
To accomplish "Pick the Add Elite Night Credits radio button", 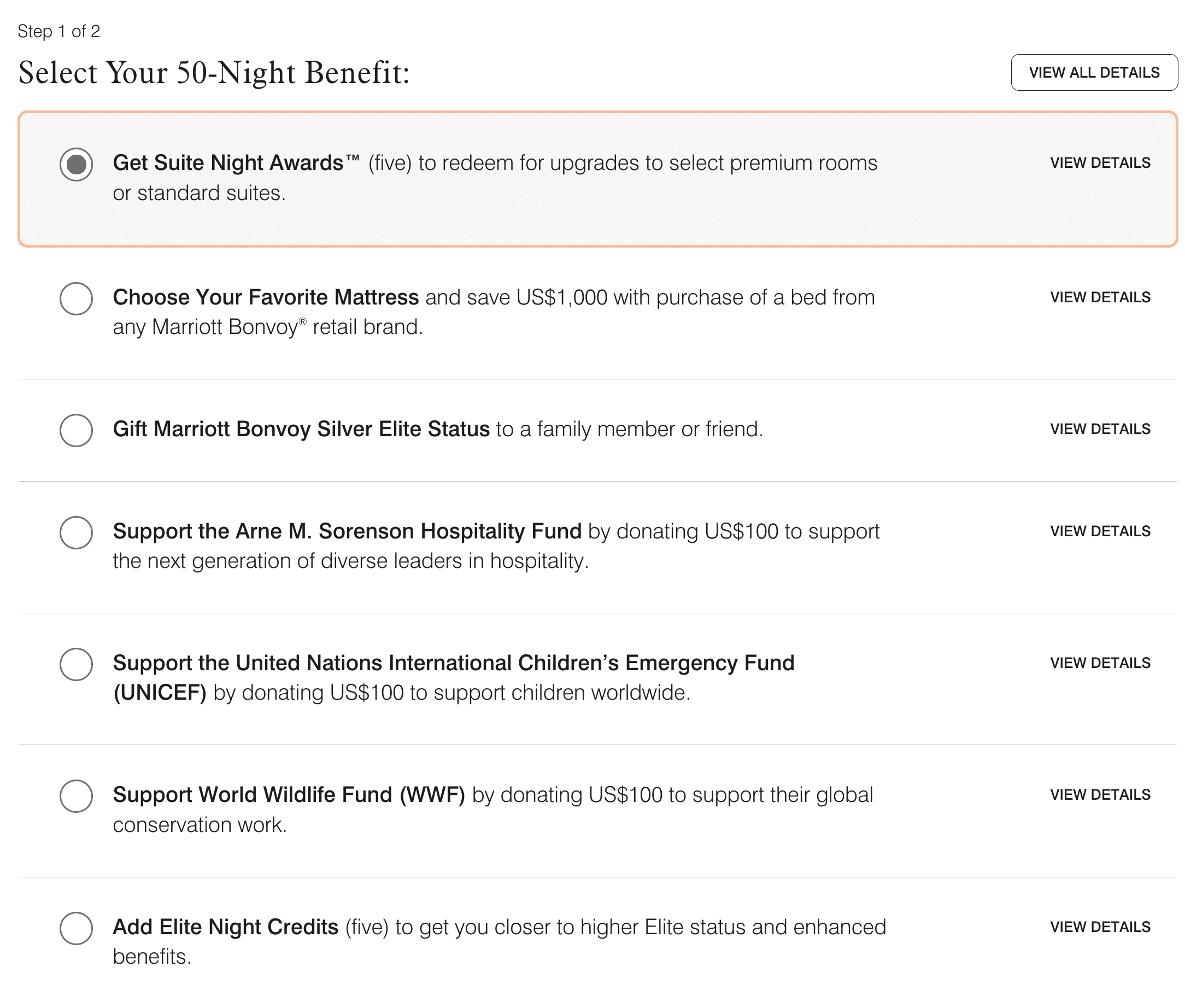I will (x=76, y=928).
